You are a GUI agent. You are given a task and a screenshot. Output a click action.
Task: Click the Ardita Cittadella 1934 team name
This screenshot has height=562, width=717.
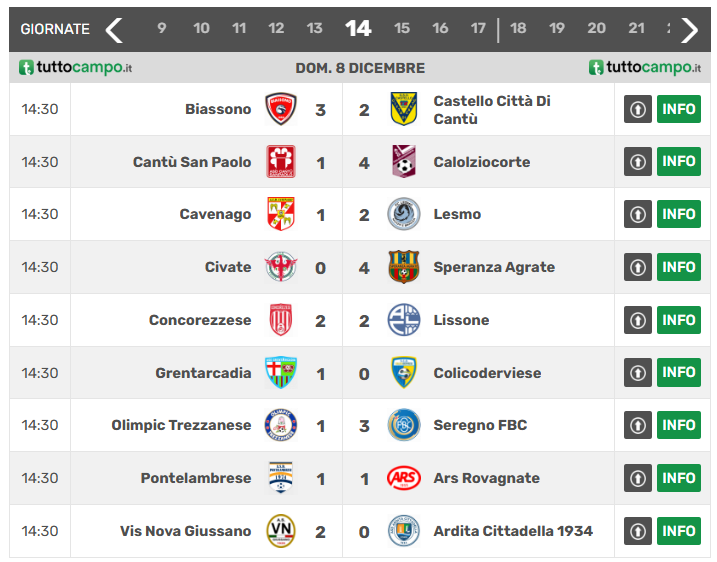pyautogui.click(x=513, y=531)
